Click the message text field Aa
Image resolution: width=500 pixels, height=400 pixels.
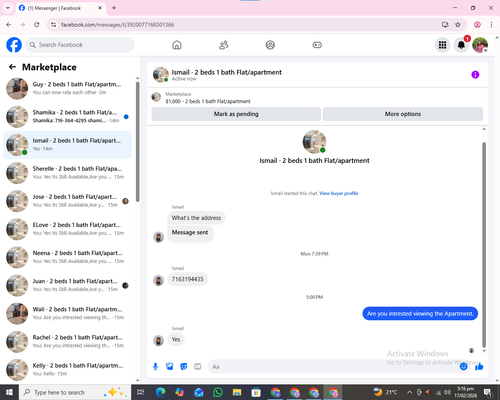(333, 367)
